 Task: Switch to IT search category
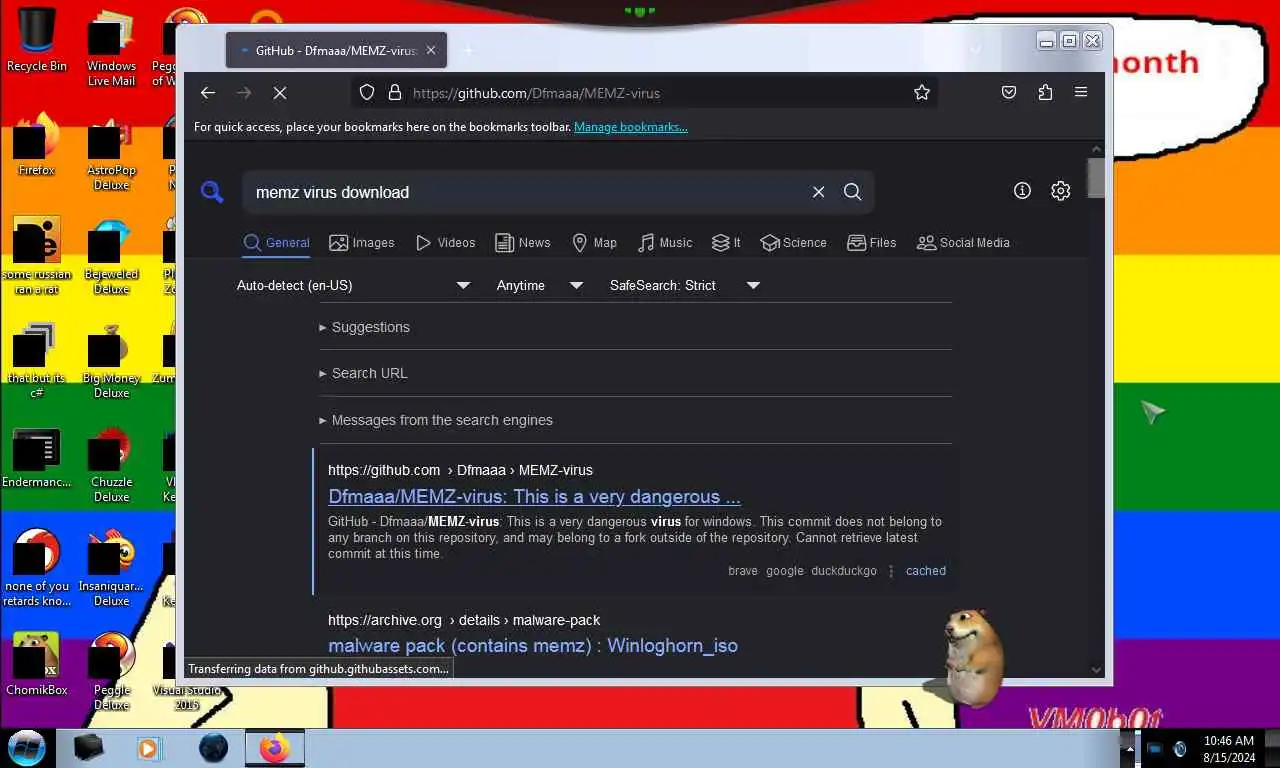tap(726, 242)
